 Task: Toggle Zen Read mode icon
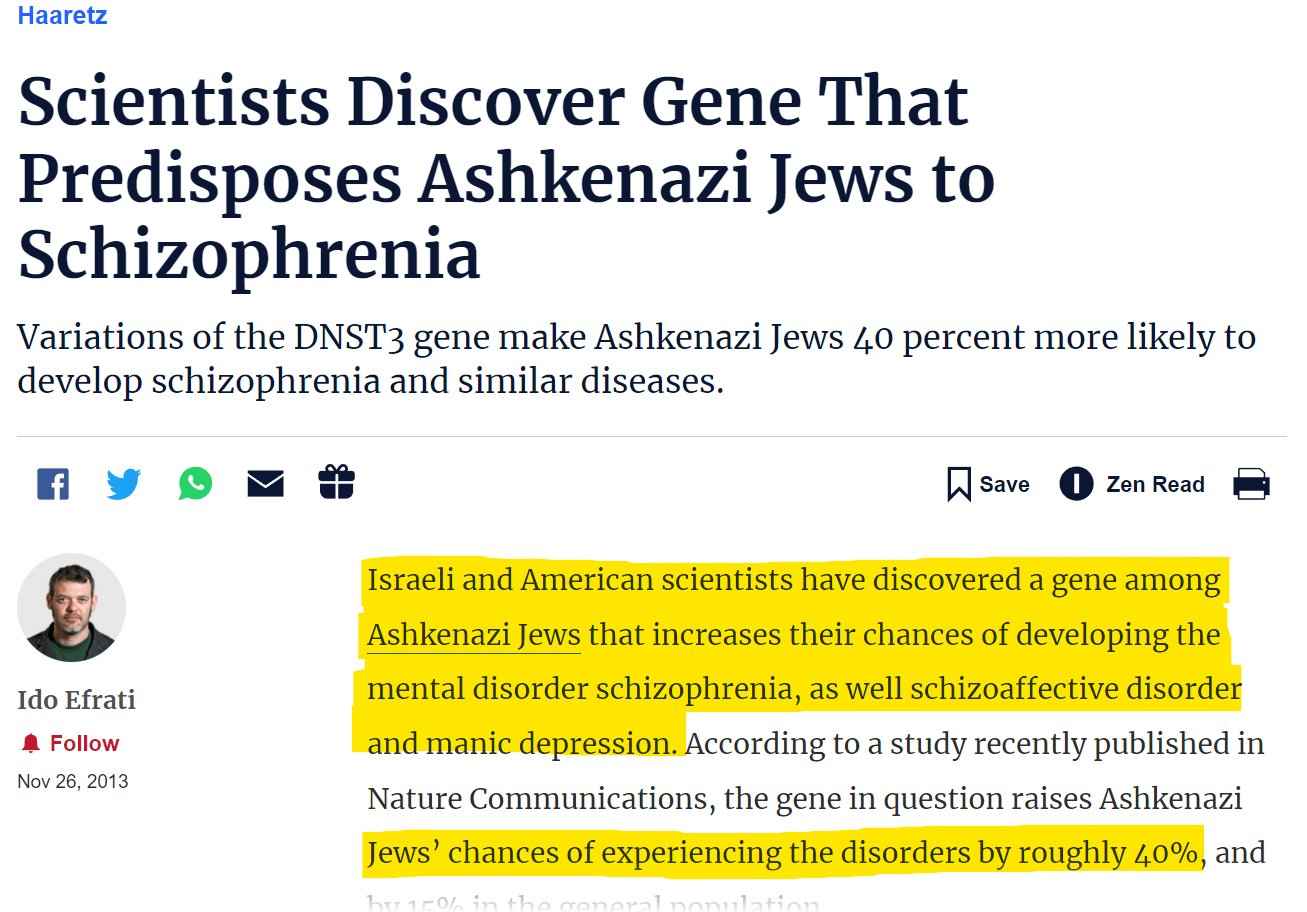click(1076, 484)
